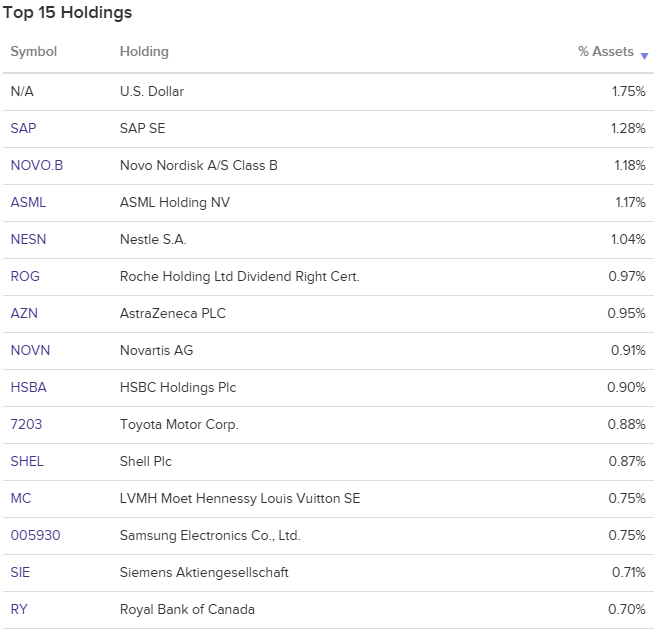Select the 0.95% asset value

(x=627, y=313)
